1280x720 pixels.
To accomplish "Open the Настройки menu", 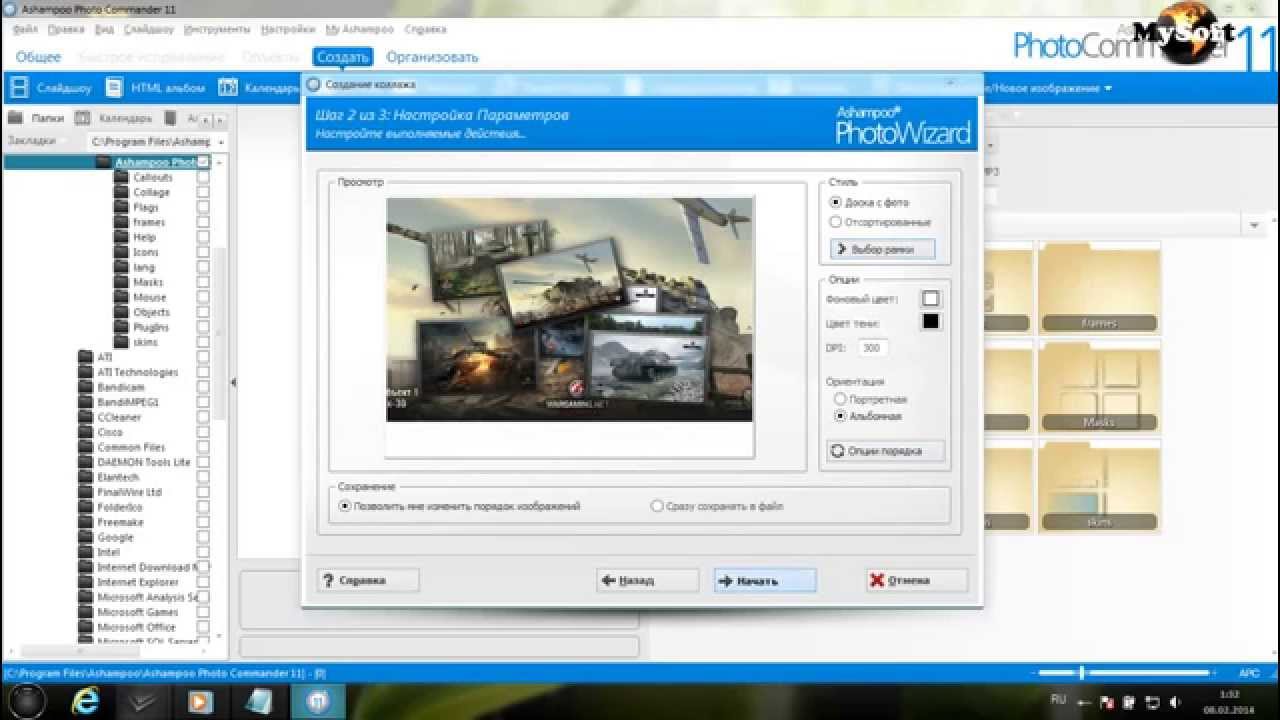I will coord(288,30).
